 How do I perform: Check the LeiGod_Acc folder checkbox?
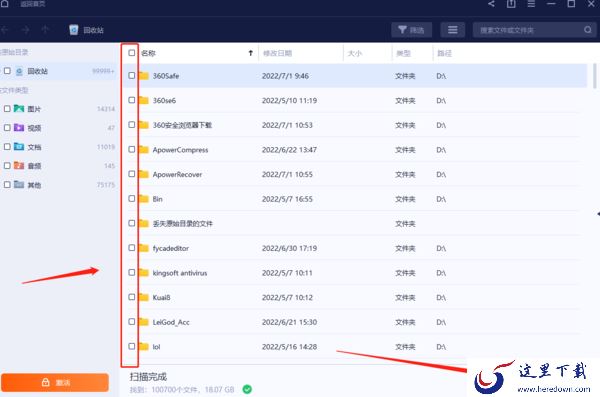tap(132, 322)
